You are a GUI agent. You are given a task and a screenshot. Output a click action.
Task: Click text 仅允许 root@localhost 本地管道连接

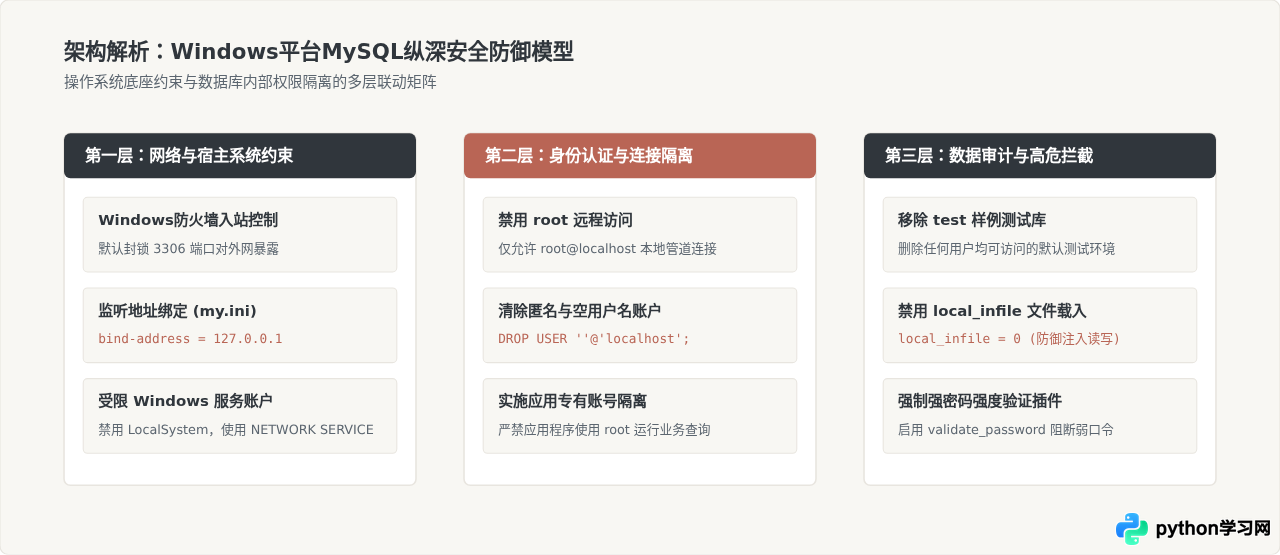click(607, 248)
